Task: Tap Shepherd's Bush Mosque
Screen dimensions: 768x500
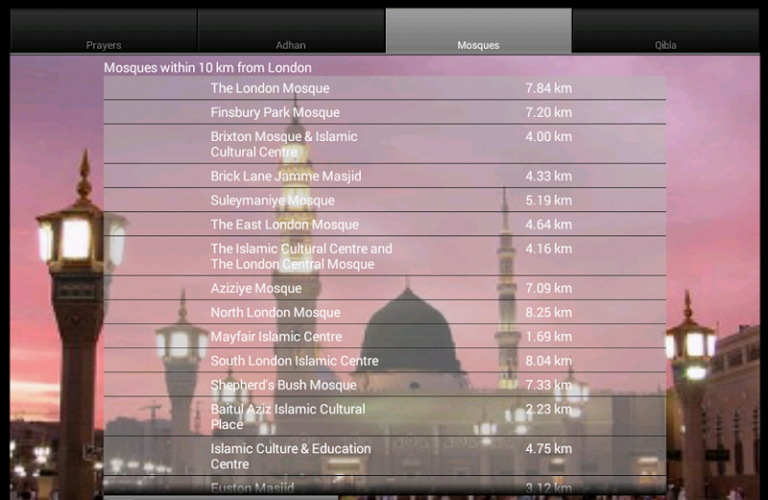Action: coord(384,384)
